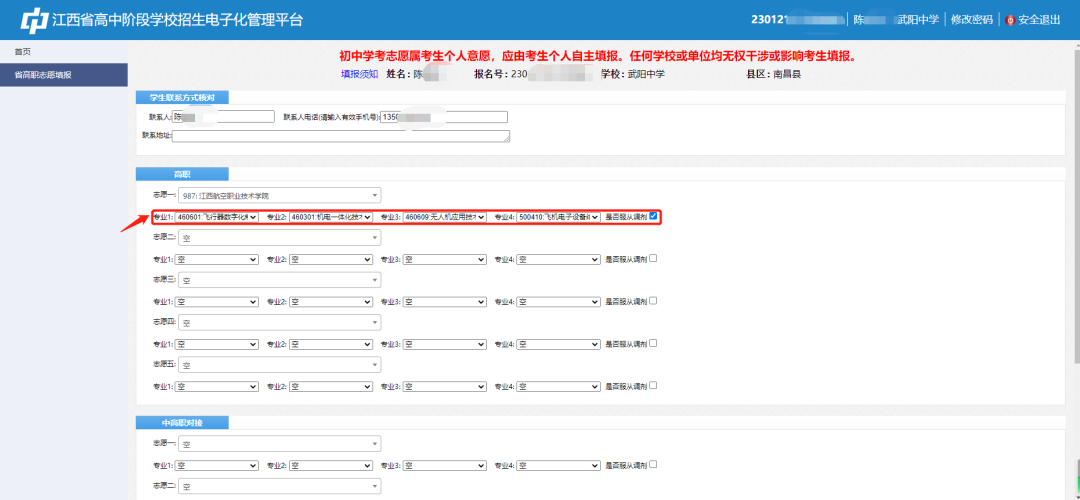This screenshot has height=500, width=1080.
Task: Expand 志愿一 dropdown under 中高职对接
Action: [279, 444]
